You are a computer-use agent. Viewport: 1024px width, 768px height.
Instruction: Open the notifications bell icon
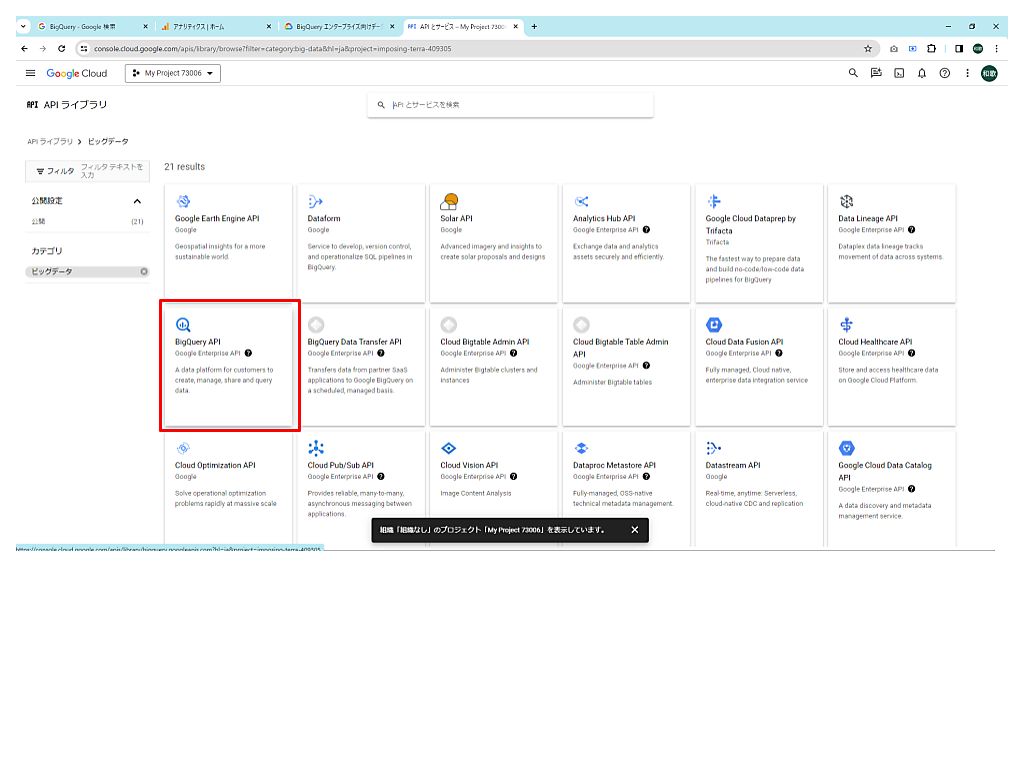pos(922,73)
